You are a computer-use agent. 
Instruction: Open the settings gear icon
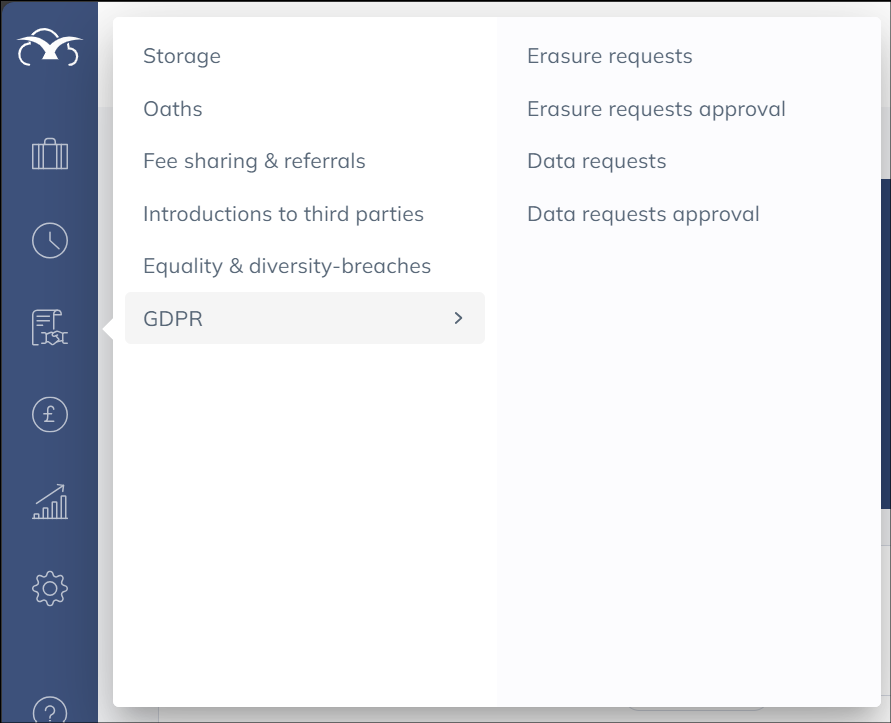[50, 588]
